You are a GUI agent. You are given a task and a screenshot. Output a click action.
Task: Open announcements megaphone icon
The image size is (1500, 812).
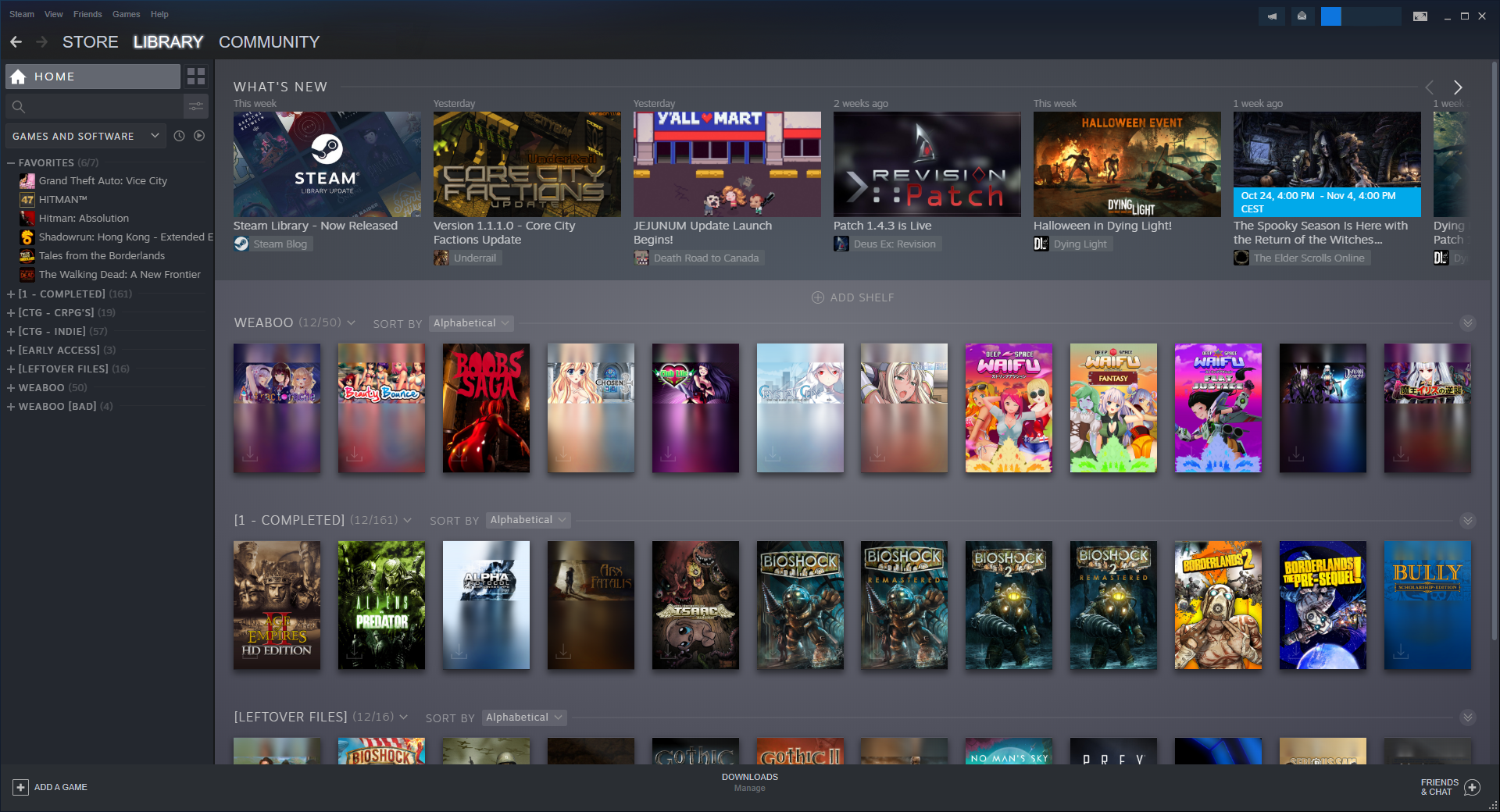[1272, 16]
